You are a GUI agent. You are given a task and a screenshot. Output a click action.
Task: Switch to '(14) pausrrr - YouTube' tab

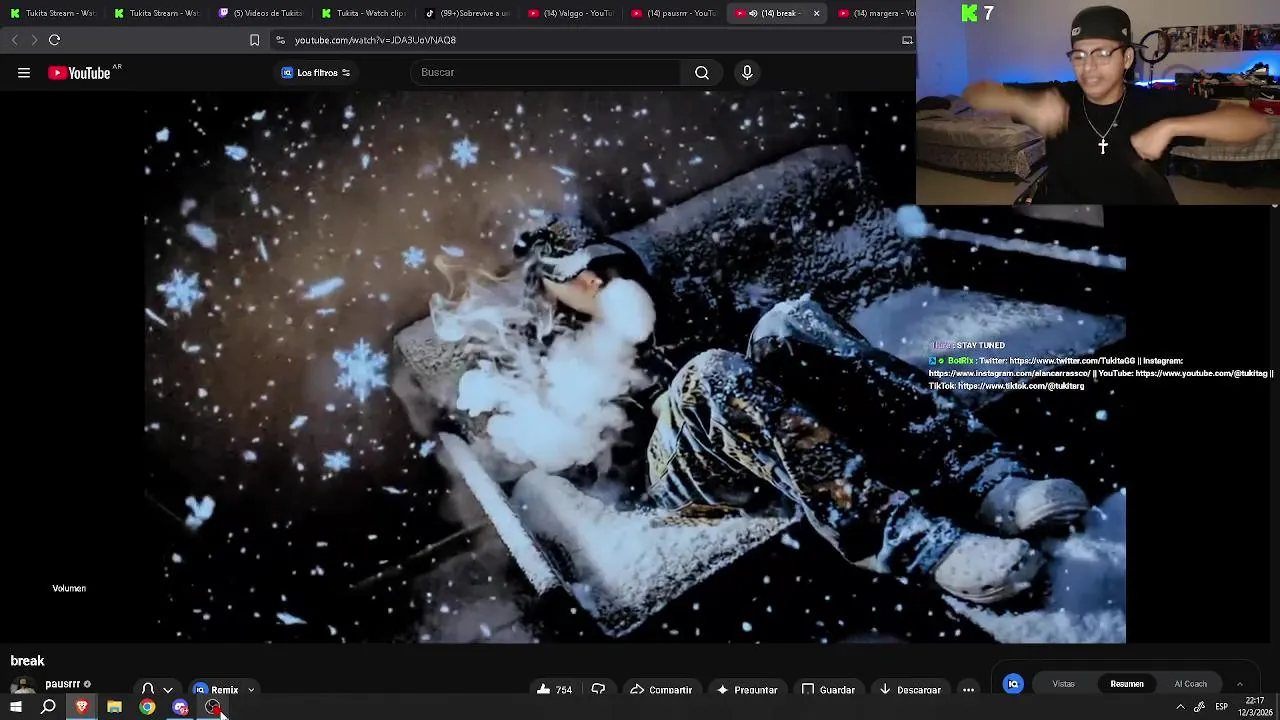click(x=675, y=13)
